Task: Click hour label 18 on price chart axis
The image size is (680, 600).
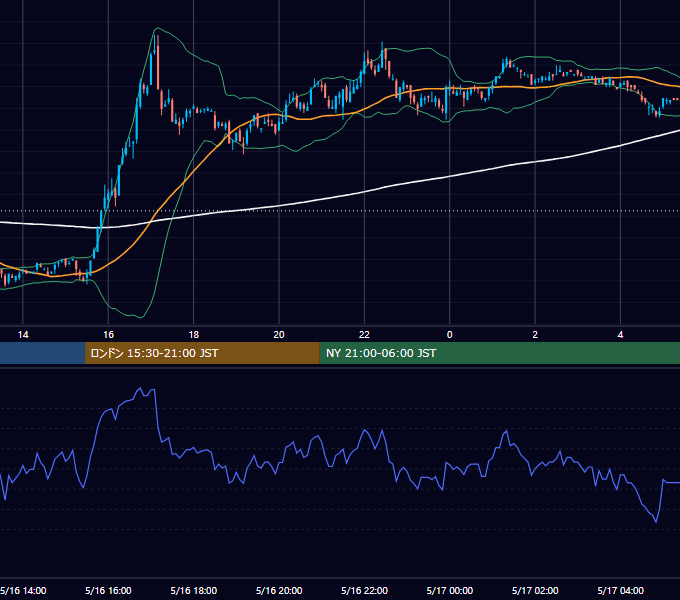Action: (193, 335)
